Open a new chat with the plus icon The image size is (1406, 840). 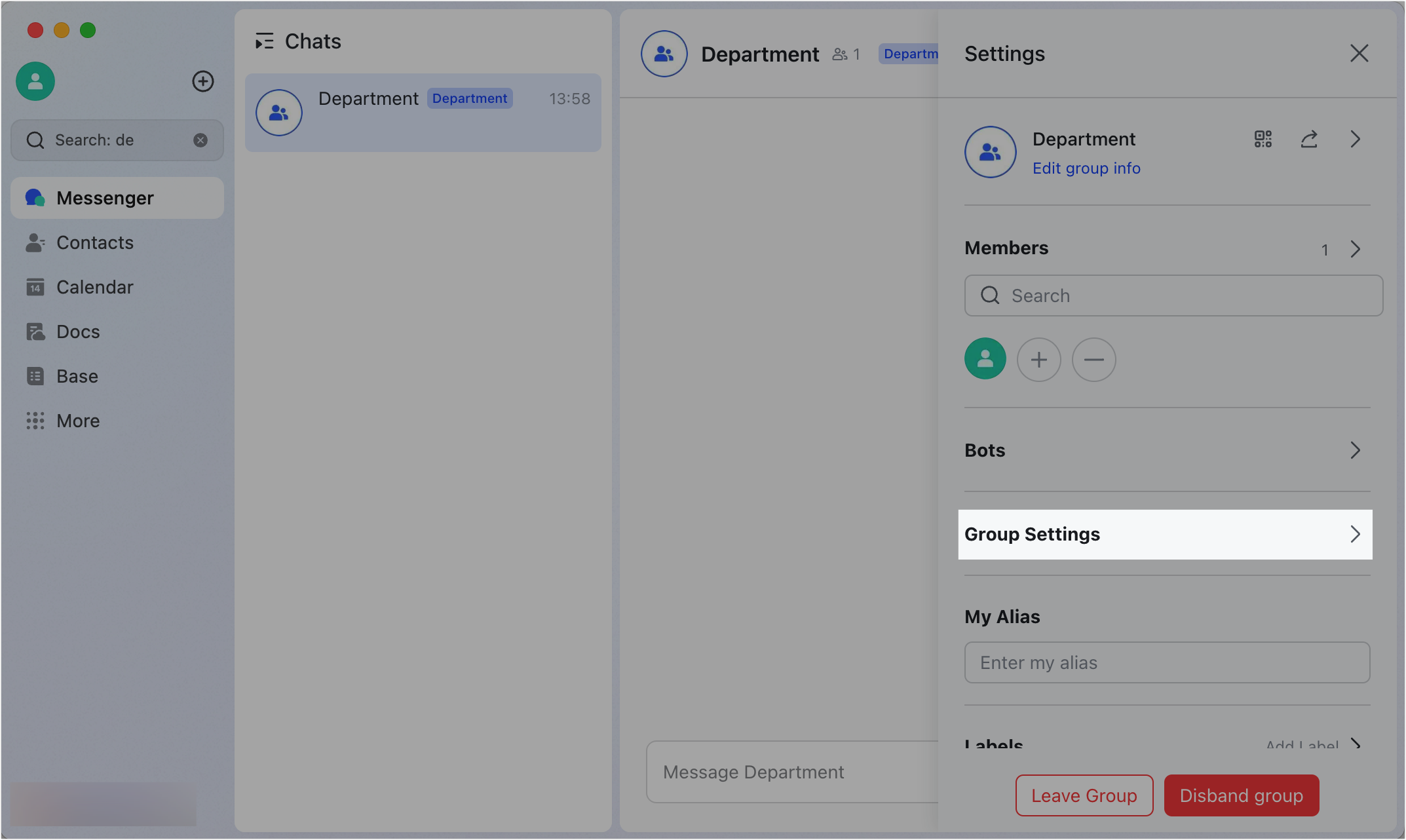[203, 81]
